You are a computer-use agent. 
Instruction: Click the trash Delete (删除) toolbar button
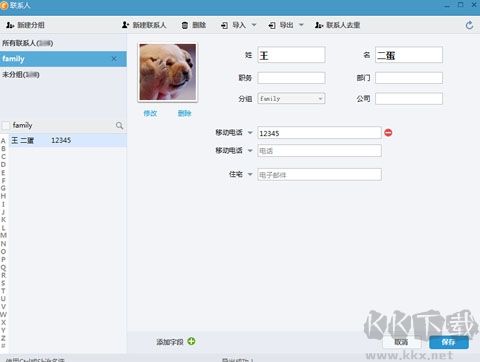point(193,25)
